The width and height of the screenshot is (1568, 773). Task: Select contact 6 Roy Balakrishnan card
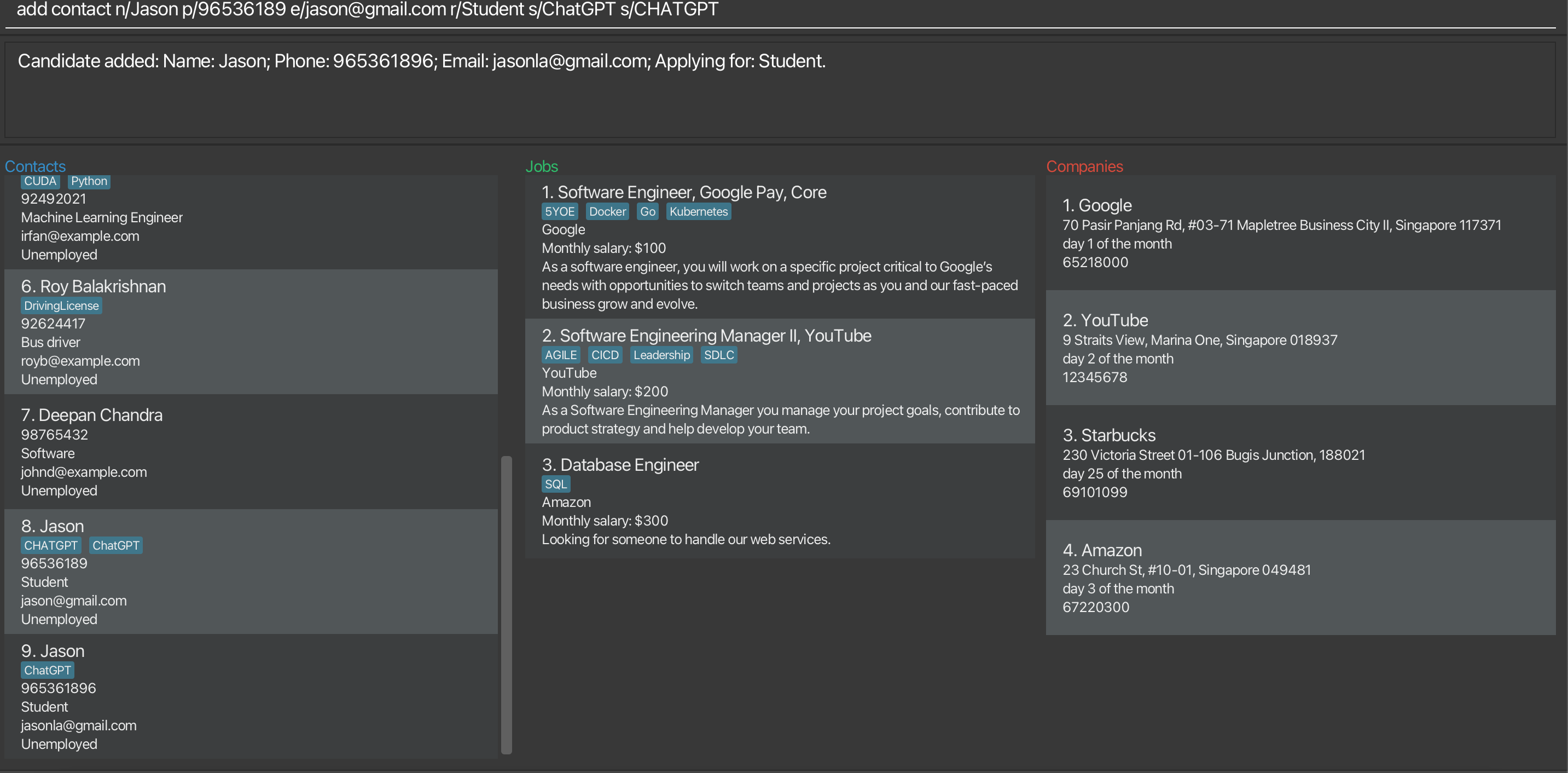tap(250, 332)
